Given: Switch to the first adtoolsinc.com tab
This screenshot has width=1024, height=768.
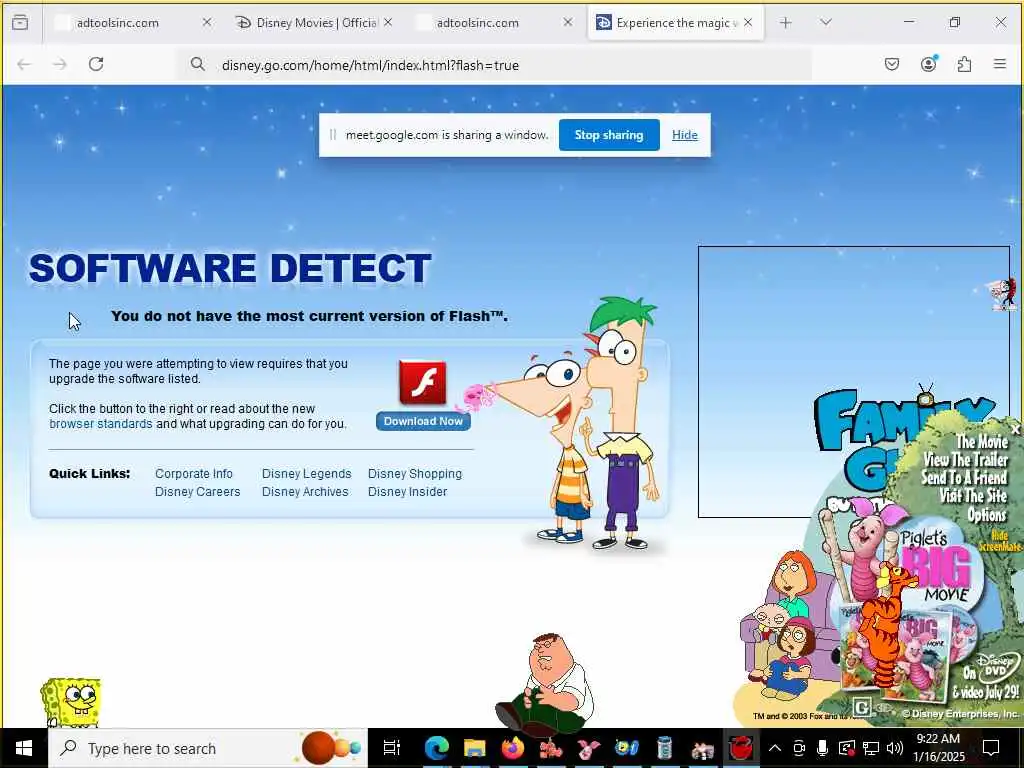Looking at the screenshot, I should coord(118,23).
